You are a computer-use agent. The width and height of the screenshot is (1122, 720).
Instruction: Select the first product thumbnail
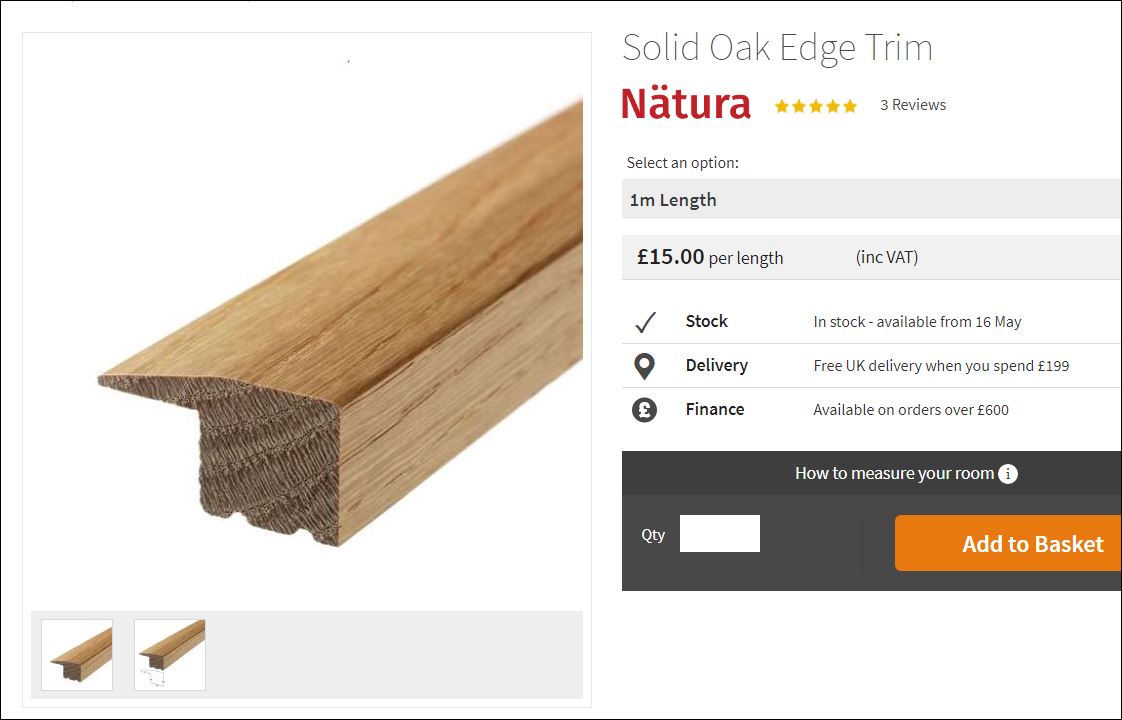77,655
